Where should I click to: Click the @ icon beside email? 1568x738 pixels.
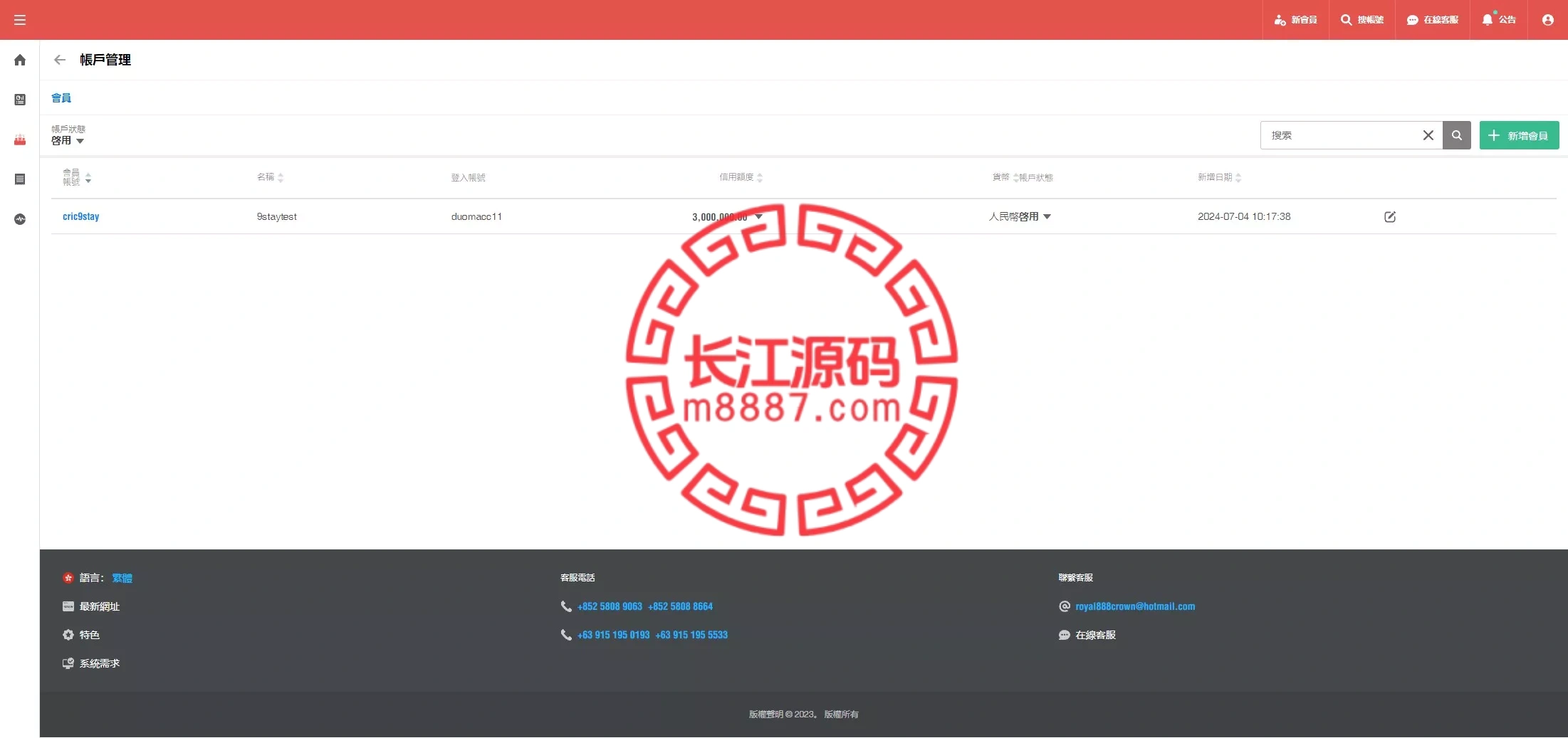[x=1065, y=606]
